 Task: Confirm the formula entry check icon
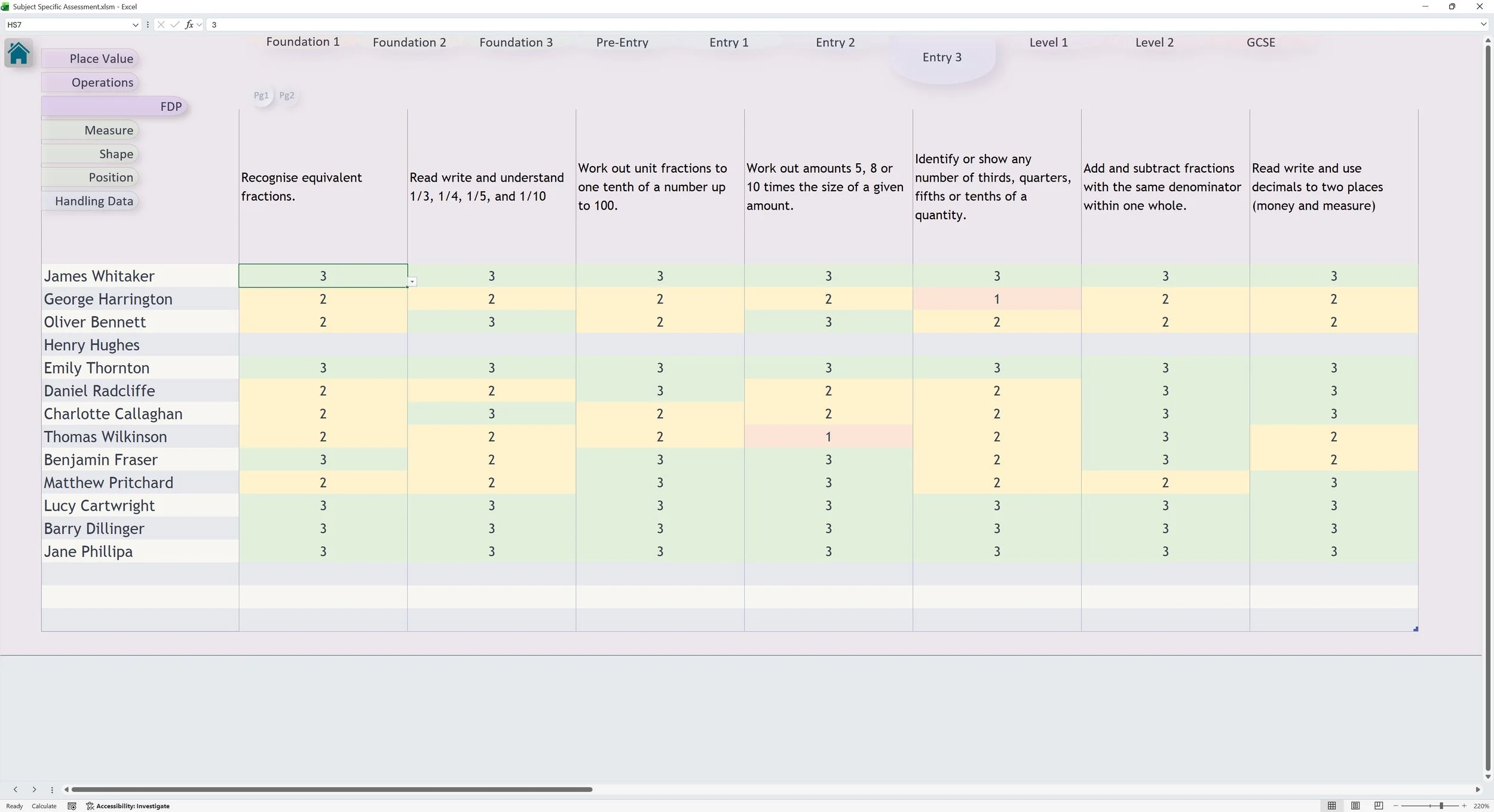point(174,24)
